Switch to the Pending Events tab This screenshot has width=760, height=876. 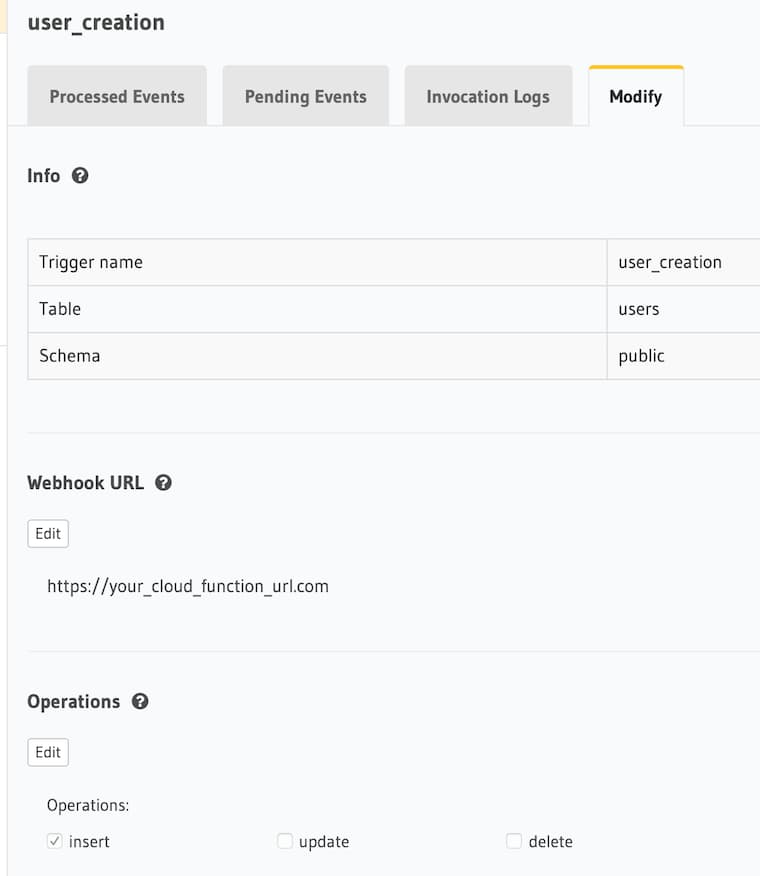(305, 97)
